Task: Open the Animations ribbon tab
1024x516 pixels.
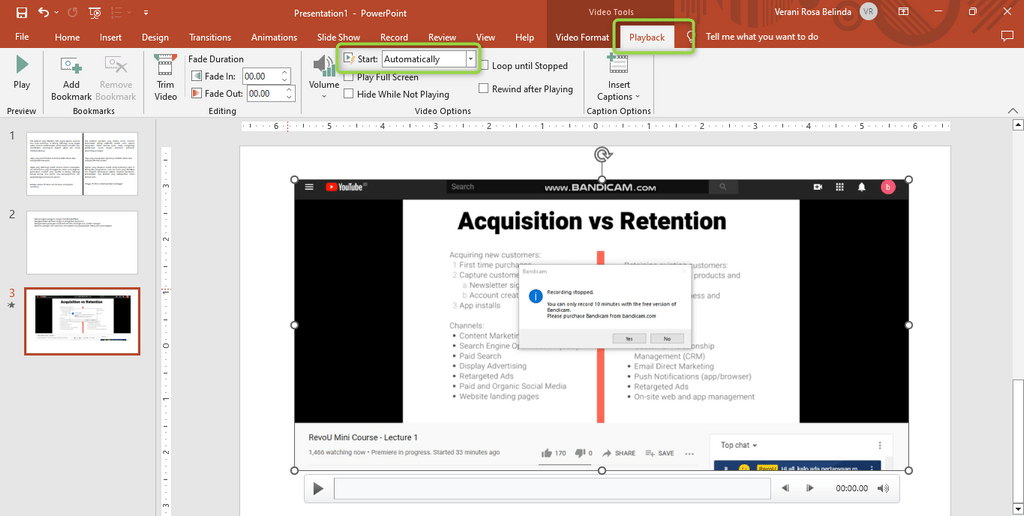Action: (274, 37)
